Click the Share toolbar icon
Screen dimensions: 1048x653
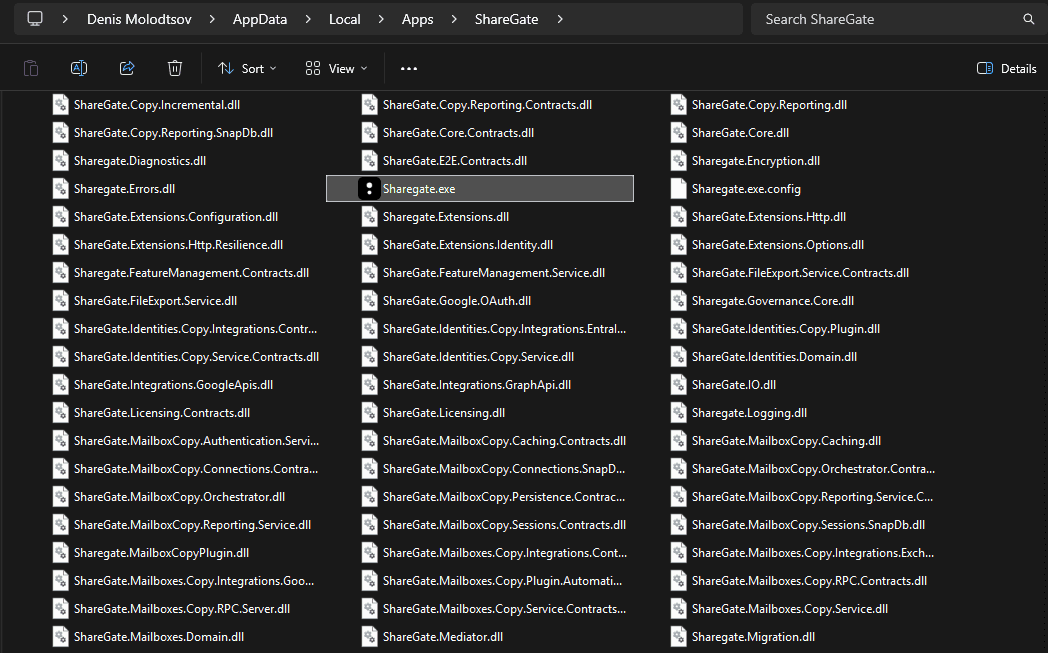point(127,68)
